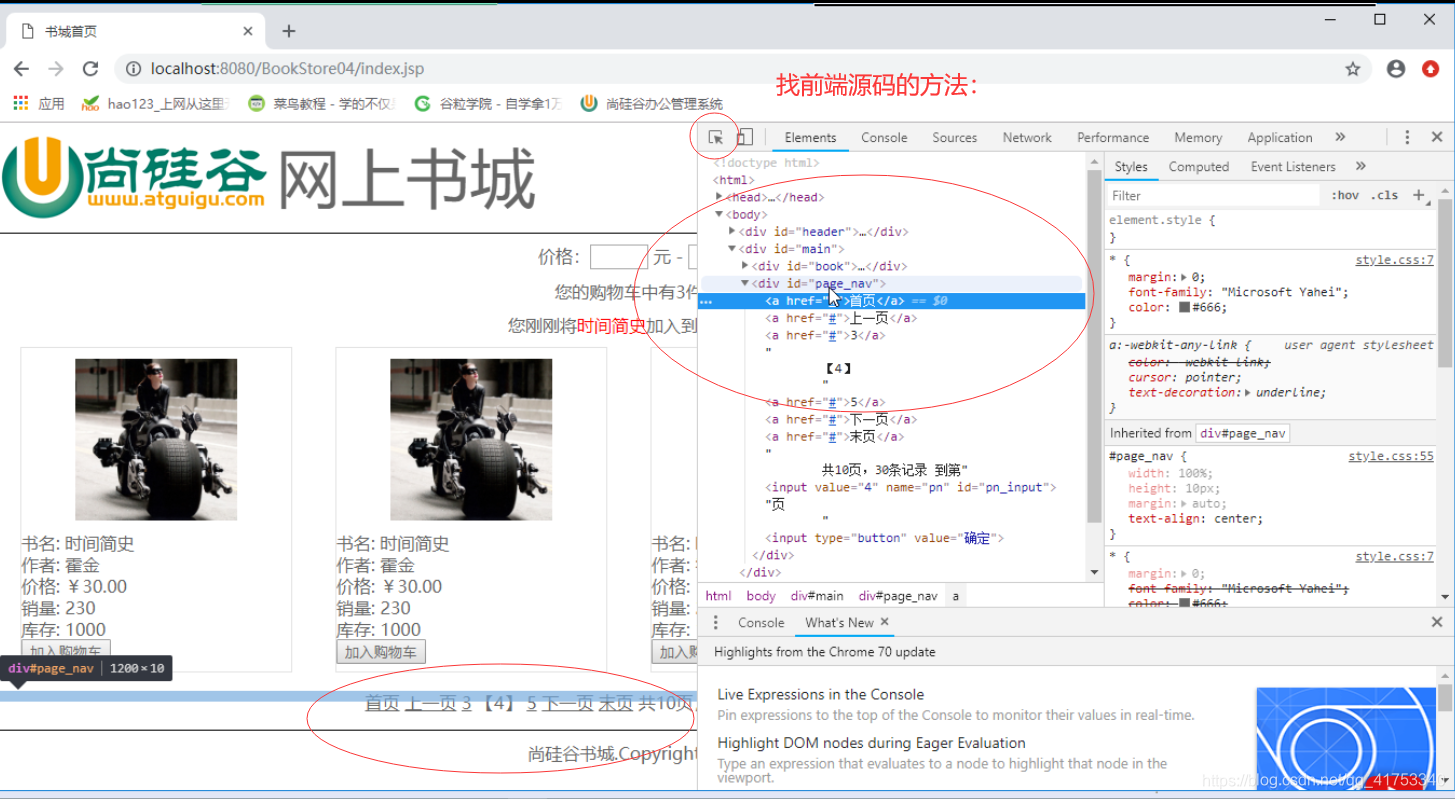
Task: Switch to Performance tab
Action: tap(1113, 138)
